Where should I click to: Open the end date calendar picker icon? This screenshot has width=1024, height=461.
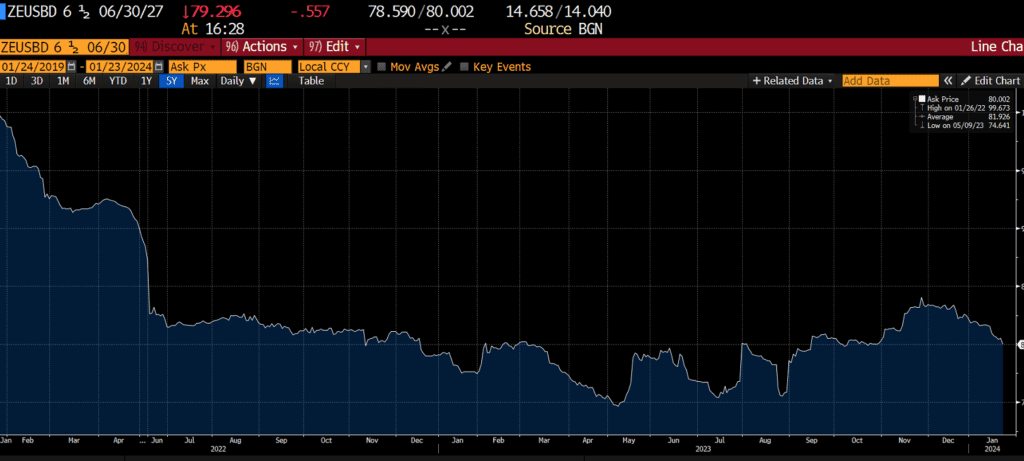coord(158,67)
